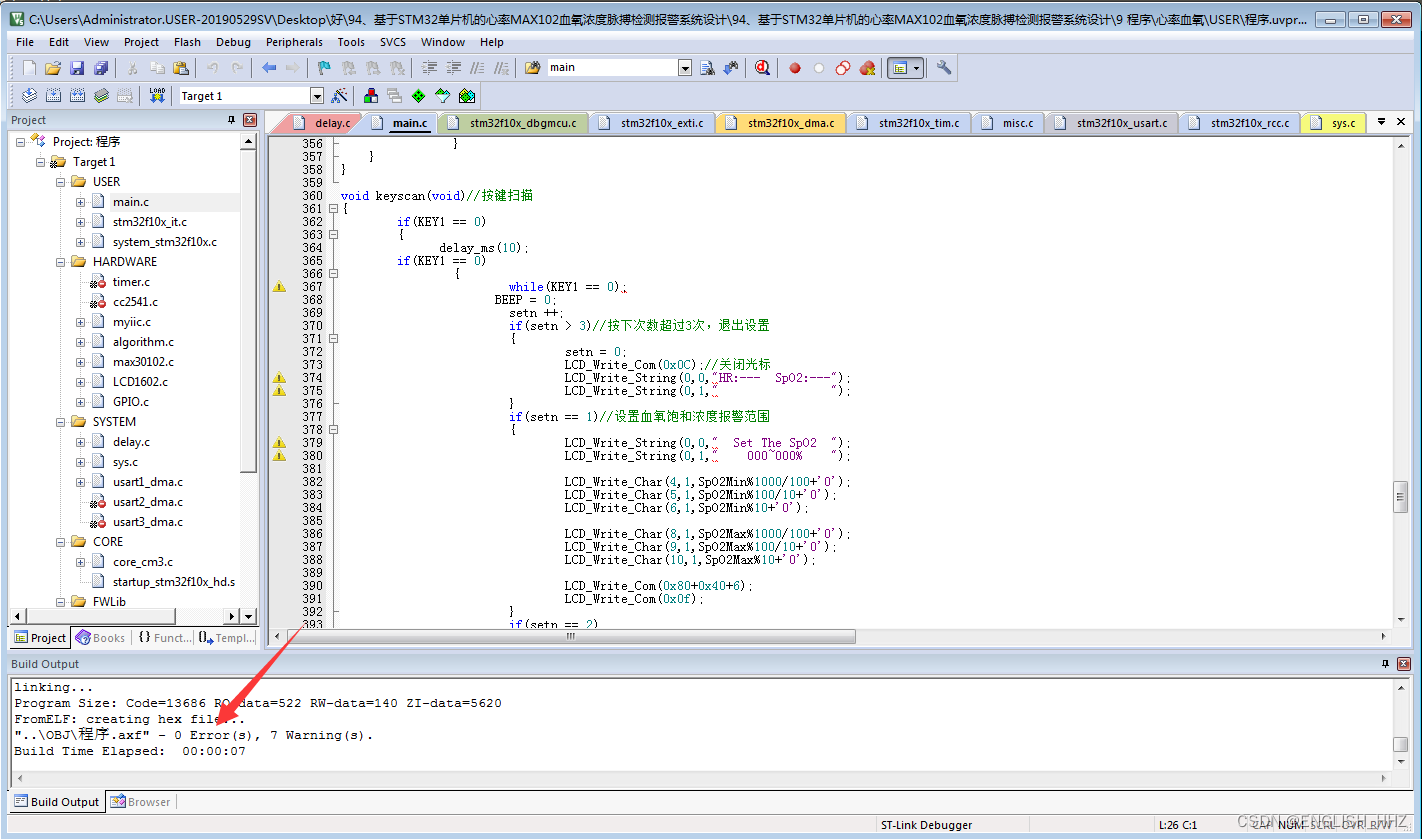Open Batch Build from the toolbar
1422x839 pixels.
(x=101, y=96)
